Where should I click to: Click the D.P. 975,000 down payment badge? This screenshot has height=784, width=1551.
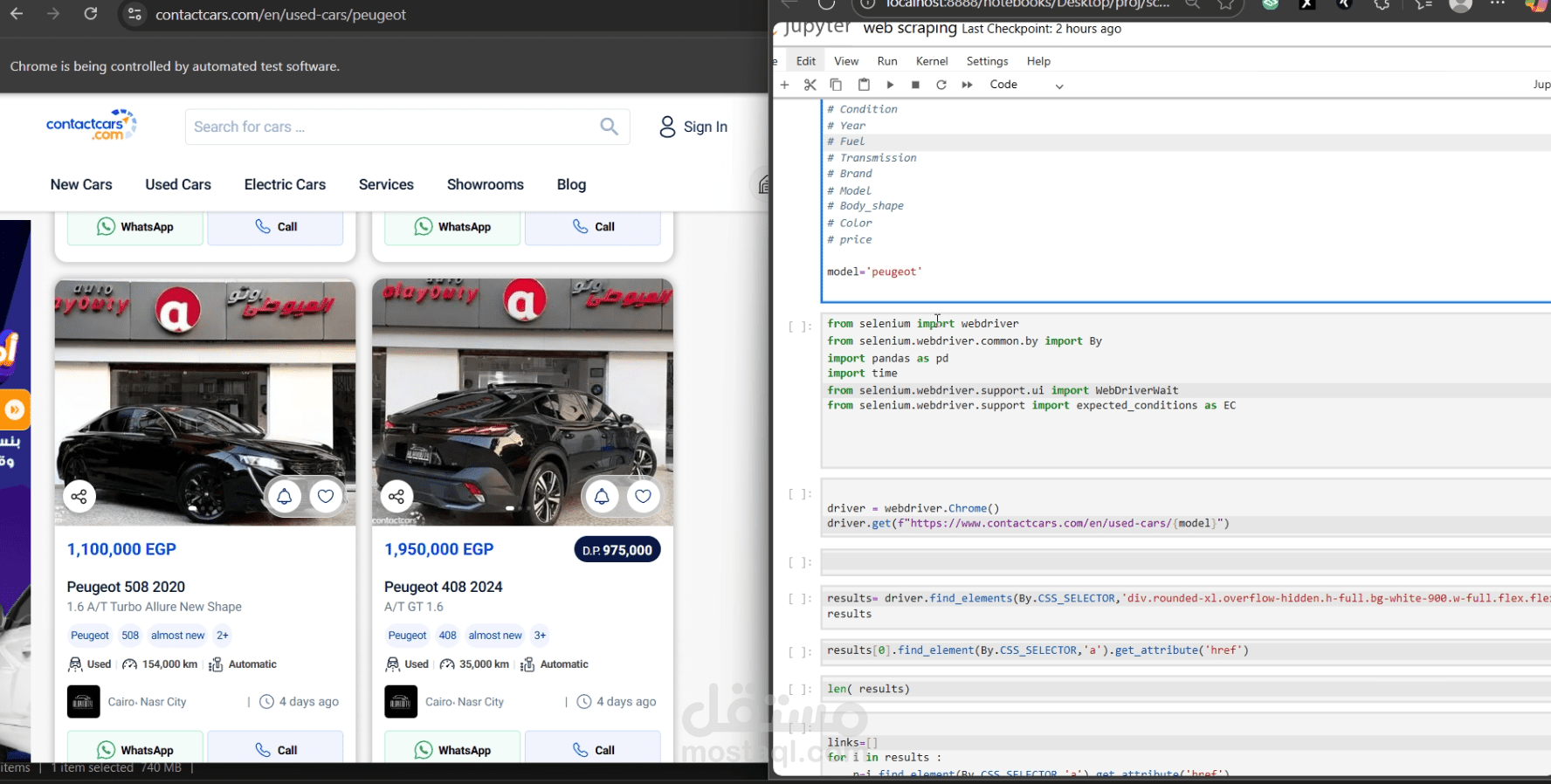[x=617, y=550]
